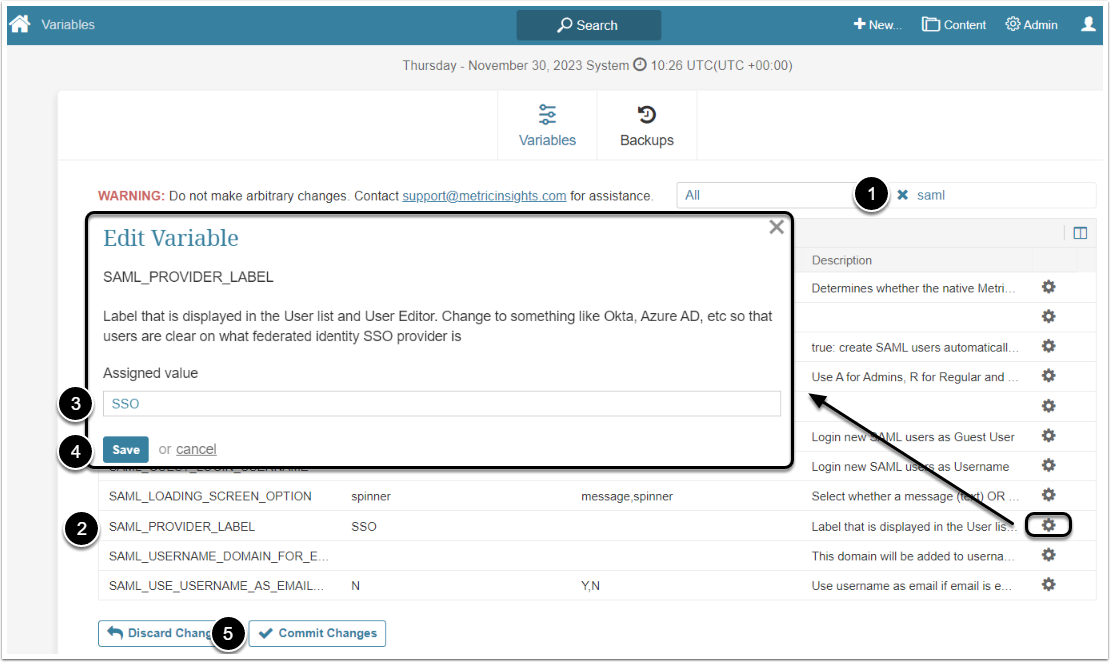Select the Variables tab
Screen dimensions: 1110x662
point(547,126)
